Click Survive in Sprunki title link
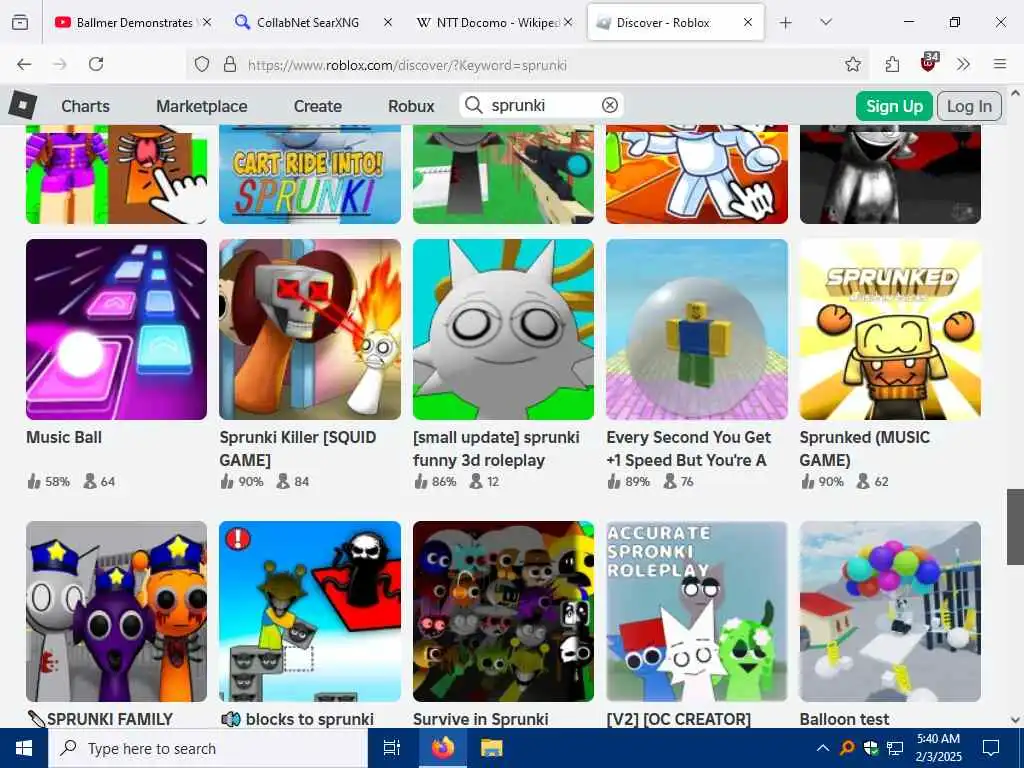 click(x=481, y=719)
